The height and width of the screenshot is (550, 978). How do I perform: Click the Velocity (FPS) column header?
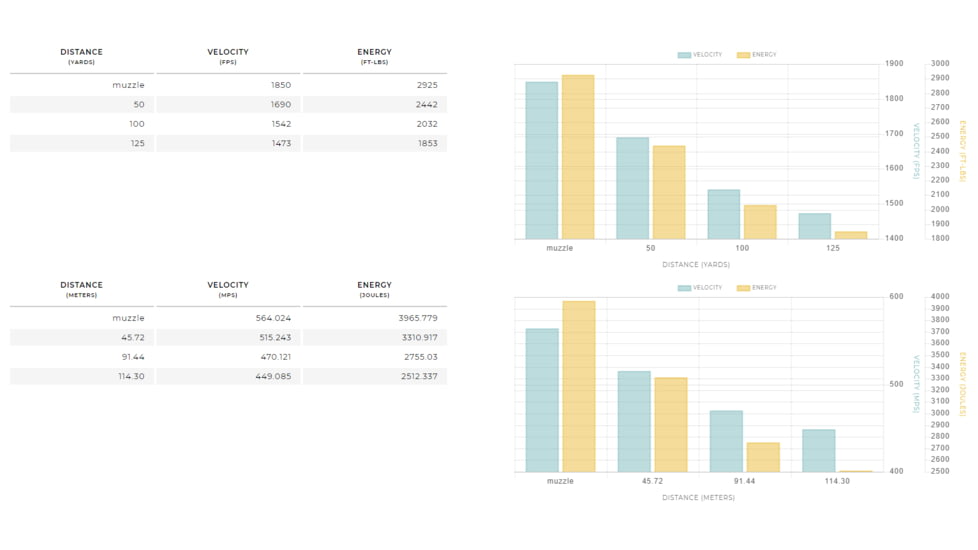(x=228, y=56)
